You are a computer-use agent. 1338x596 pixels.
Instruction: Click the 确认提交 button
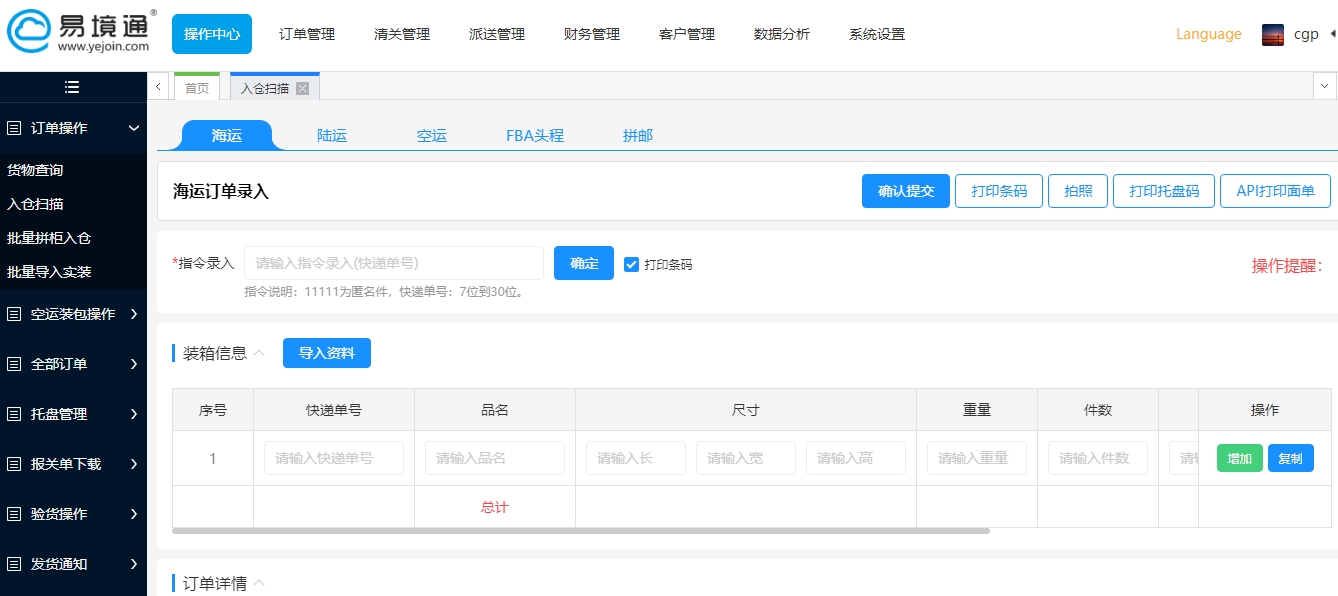click(x=905, y=190)
